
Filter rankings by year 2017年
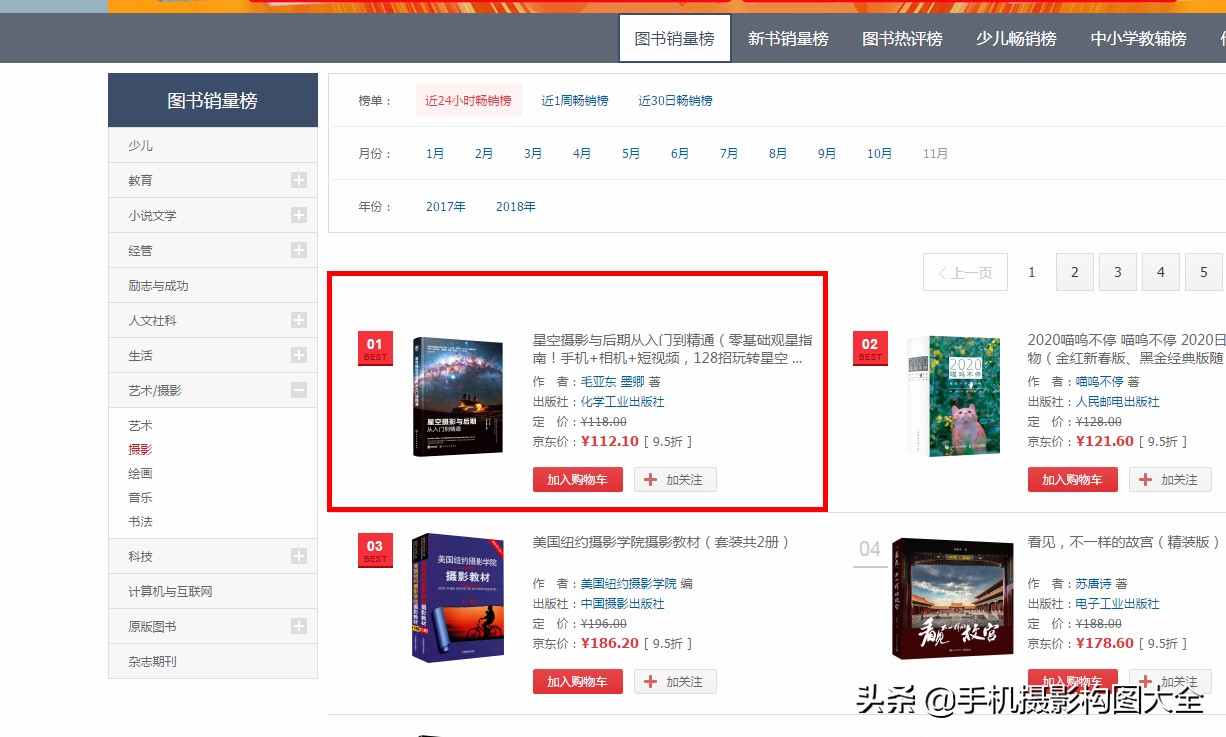click(446, 206)
